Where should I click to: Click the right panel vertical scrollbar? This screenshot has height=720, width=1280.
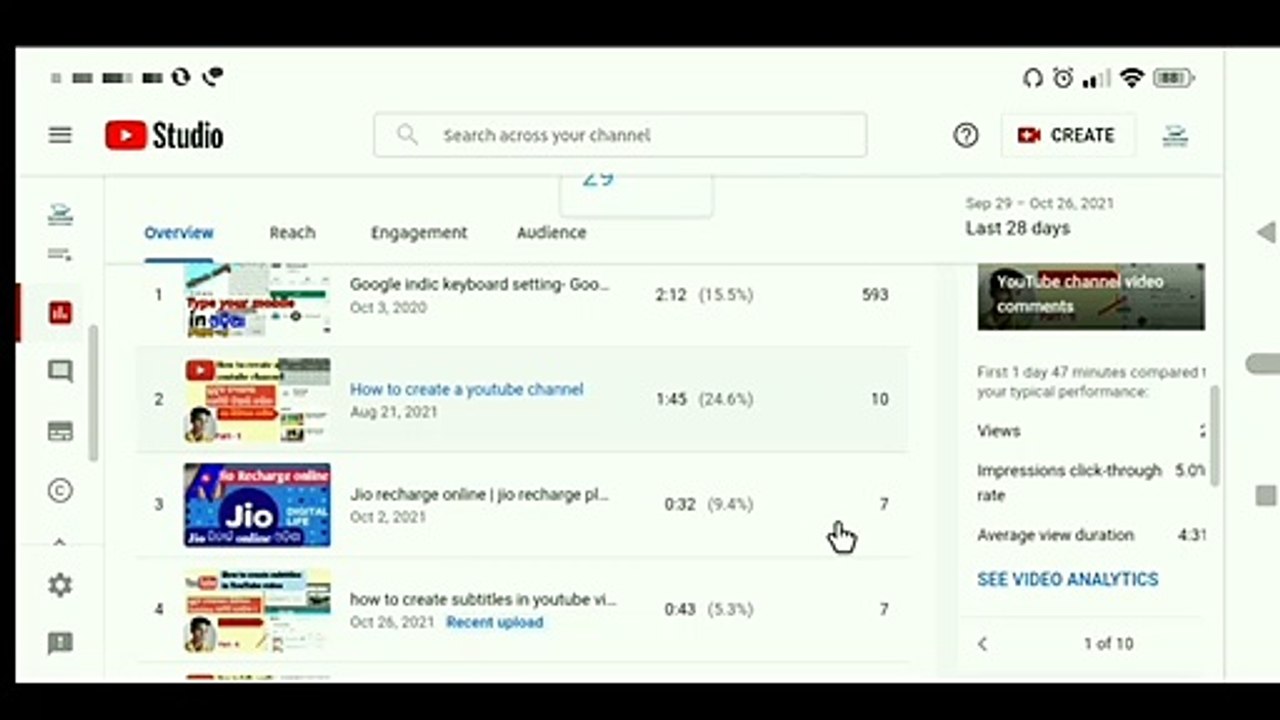click(x=1215, y=435)
